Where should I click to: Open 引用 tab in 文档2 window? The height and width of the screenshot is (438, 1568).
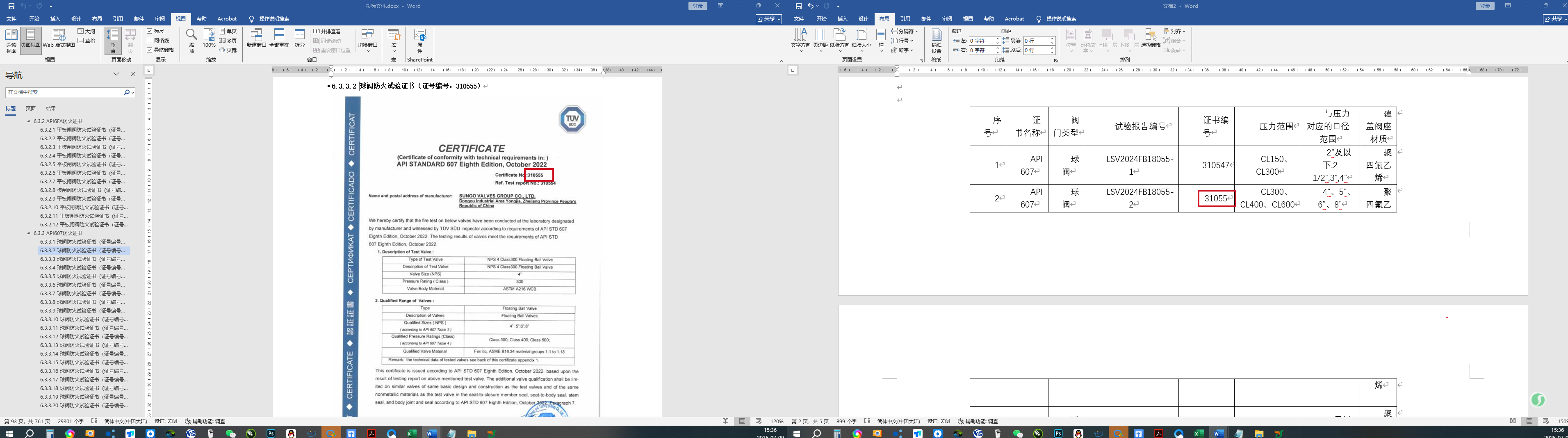(x=905, y=19)
